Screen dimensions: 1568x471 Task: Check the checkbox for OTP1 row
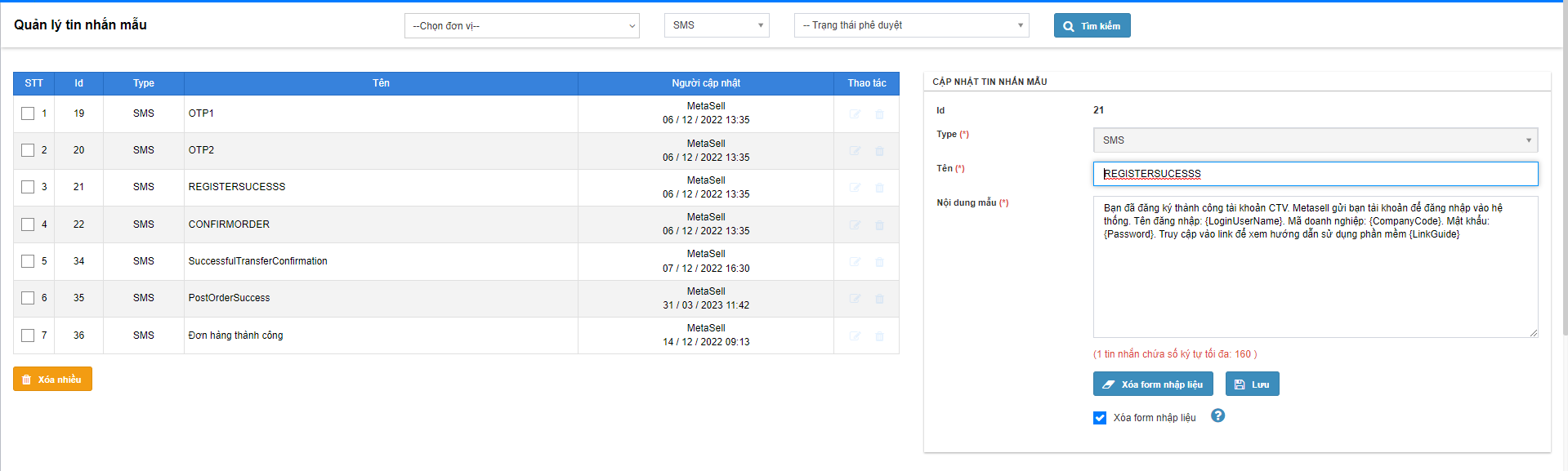coord(28,113)
